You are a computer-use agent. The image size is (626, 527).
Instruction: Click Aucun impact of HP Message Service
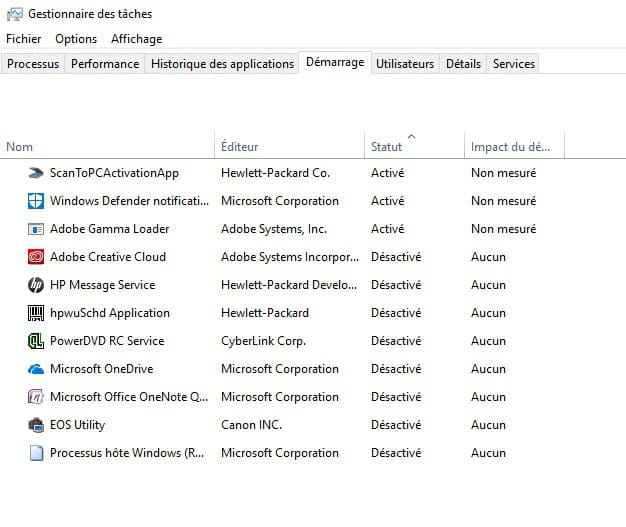click(x=488, y=285)
